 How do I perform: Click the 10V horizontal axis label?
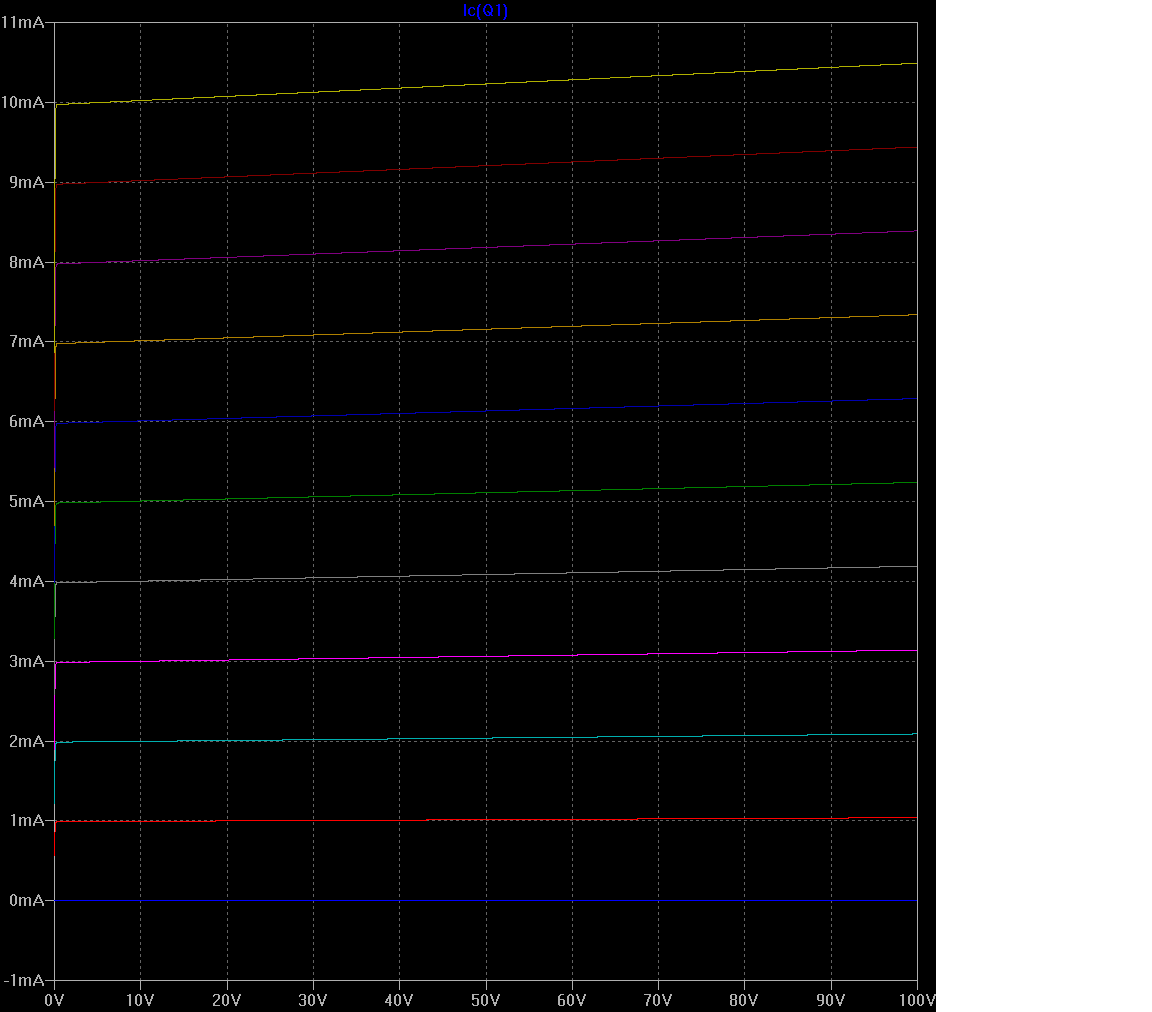tap(140, 1000)
